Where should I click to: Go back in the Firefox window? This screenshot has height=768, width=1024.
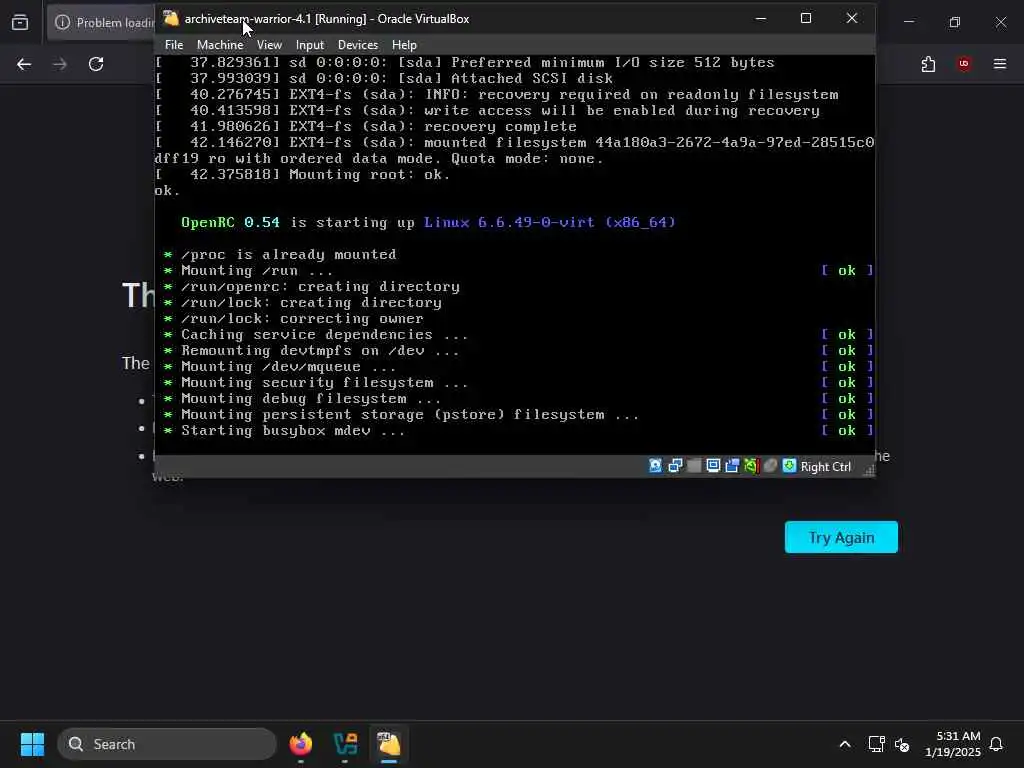click(24, 64)
